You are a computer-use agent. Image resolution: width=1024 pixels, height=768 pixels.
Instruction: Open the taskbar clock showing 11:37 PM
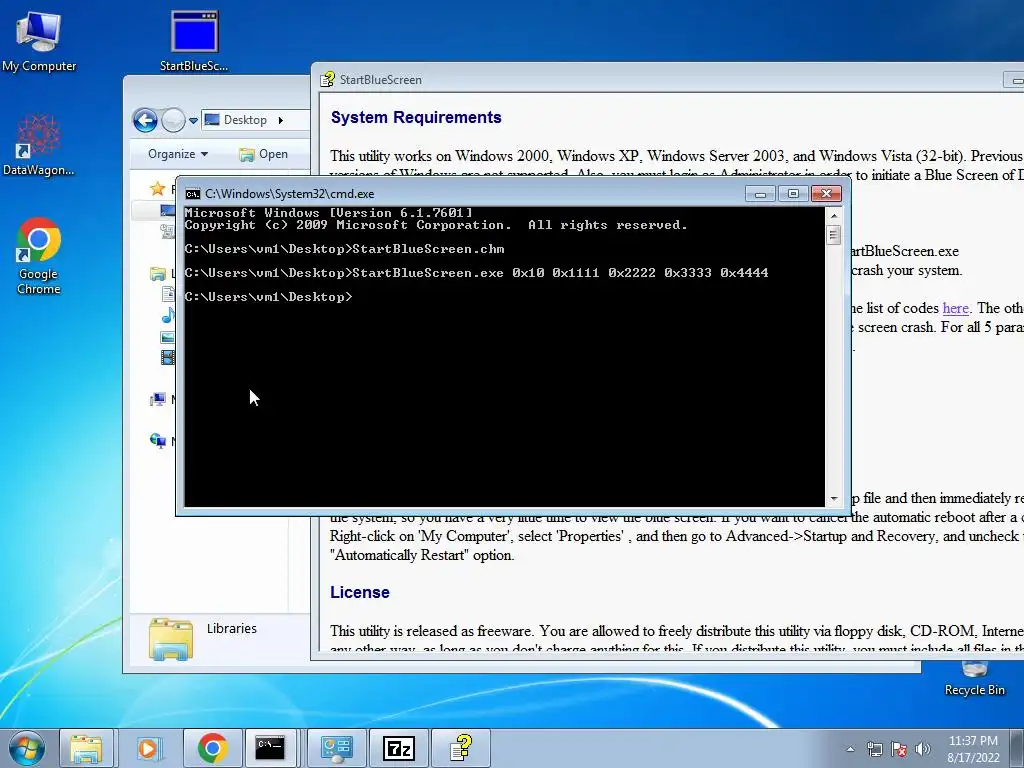coord(973,749)
